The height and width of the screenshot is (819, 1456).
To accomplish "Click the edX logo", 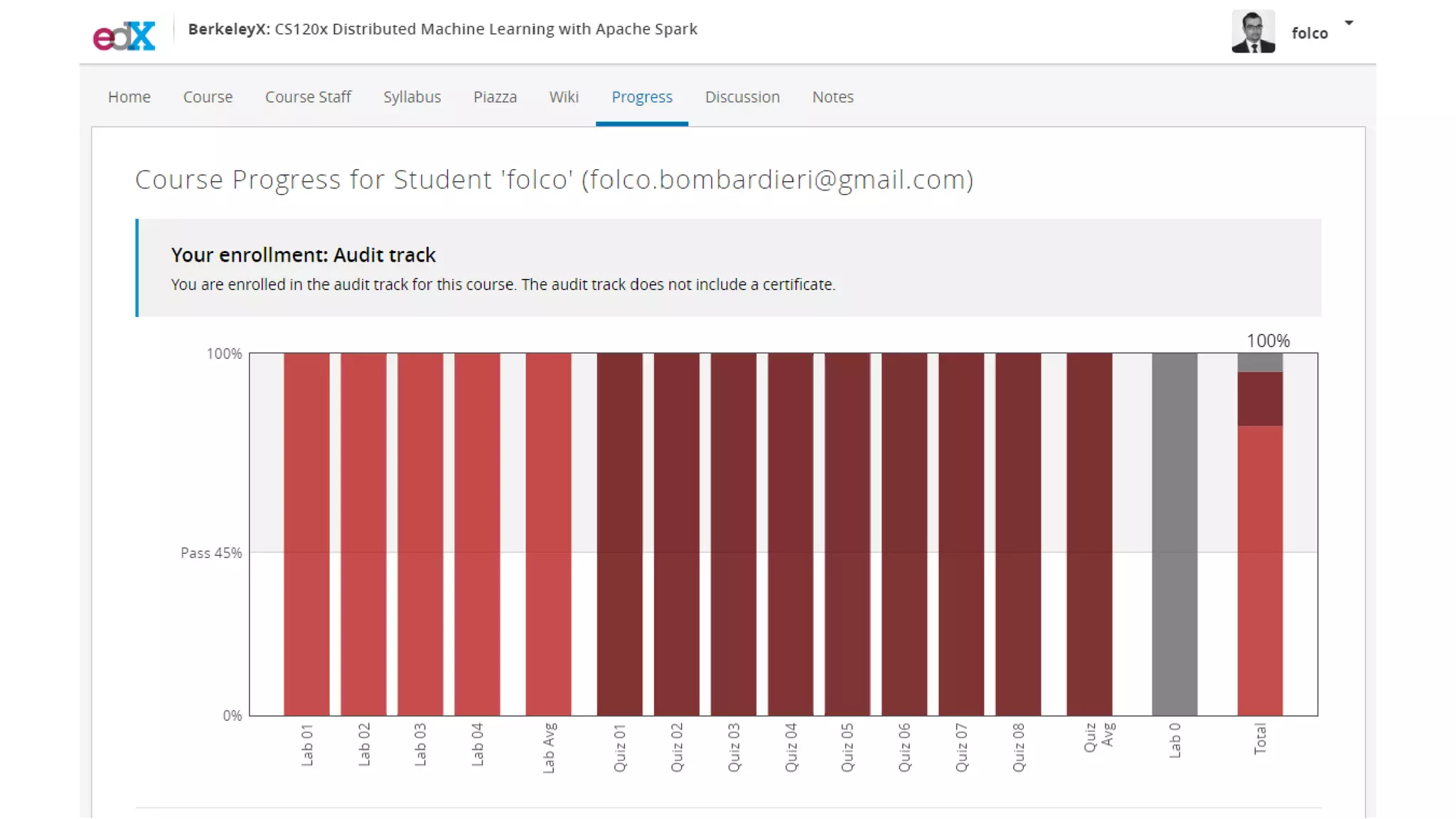I will pyautogui.click(x=124, y=35).
